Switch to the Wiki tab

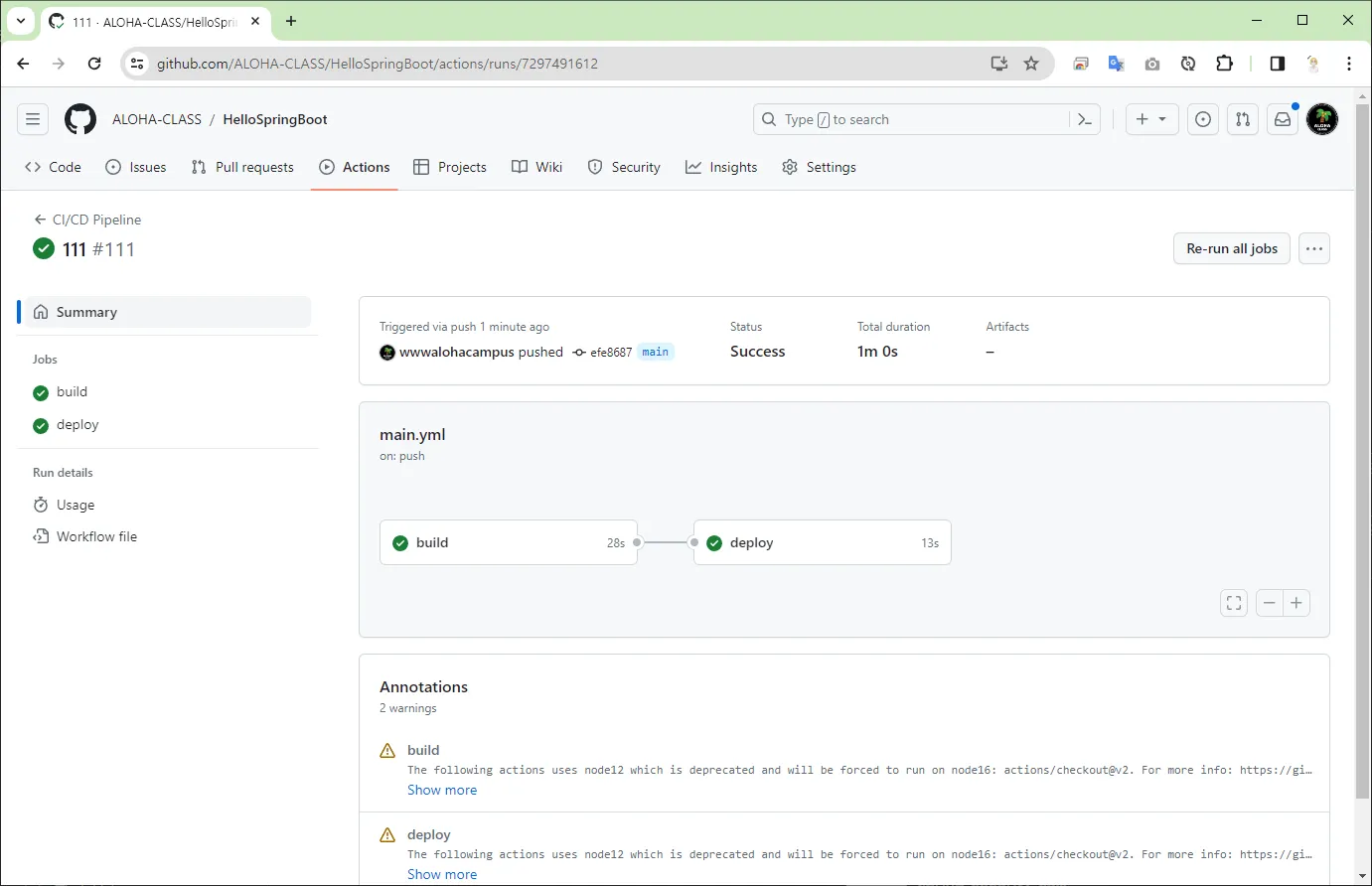coord(537,167)
